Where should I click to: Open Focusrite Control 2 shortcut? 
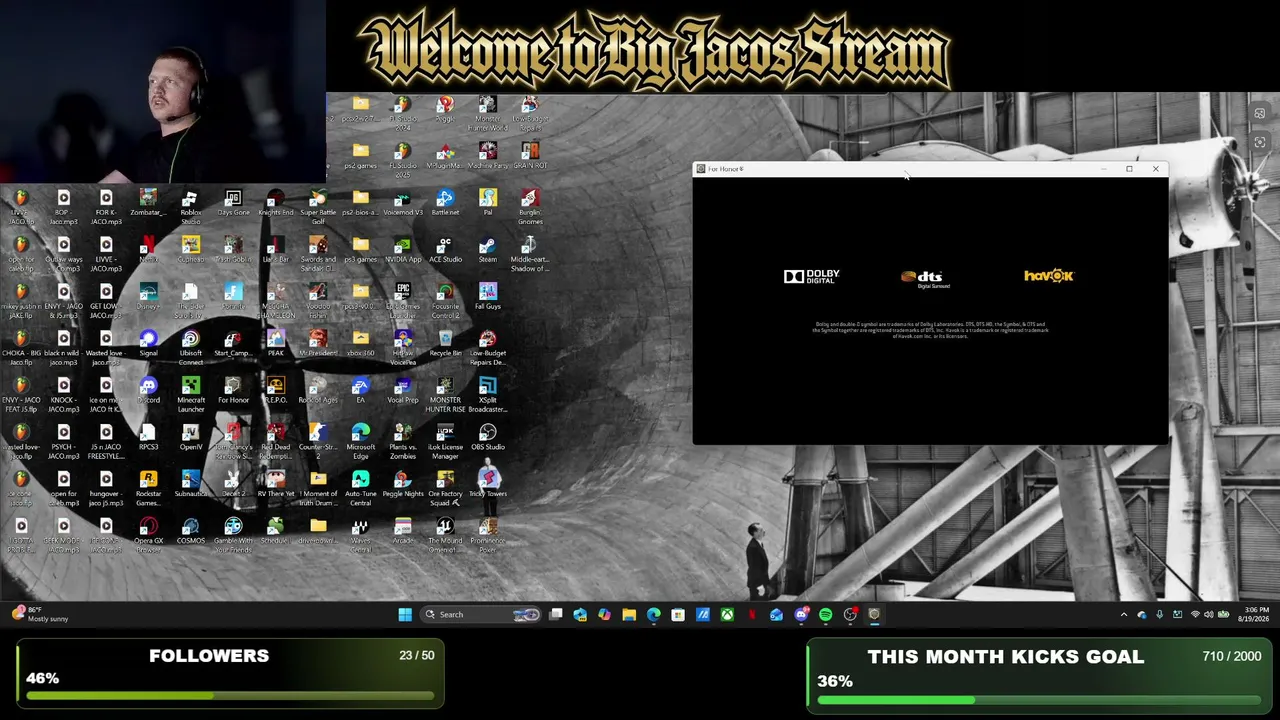445,300
